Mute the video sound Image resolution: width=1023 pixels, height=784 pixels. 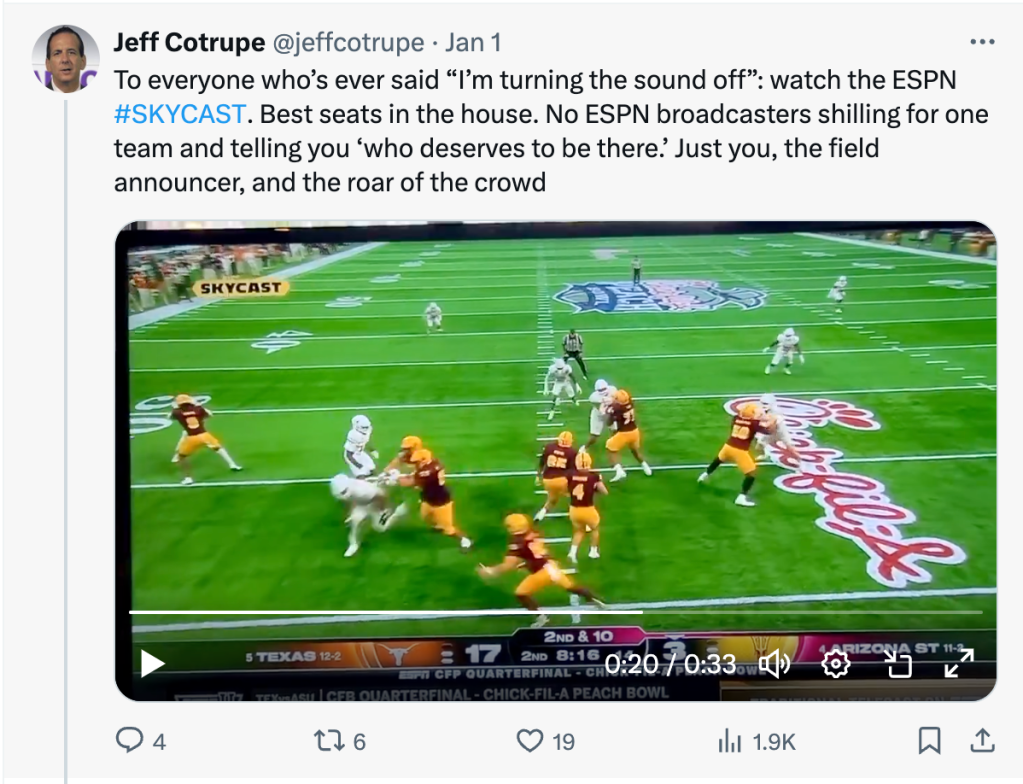tap(775, 664)
